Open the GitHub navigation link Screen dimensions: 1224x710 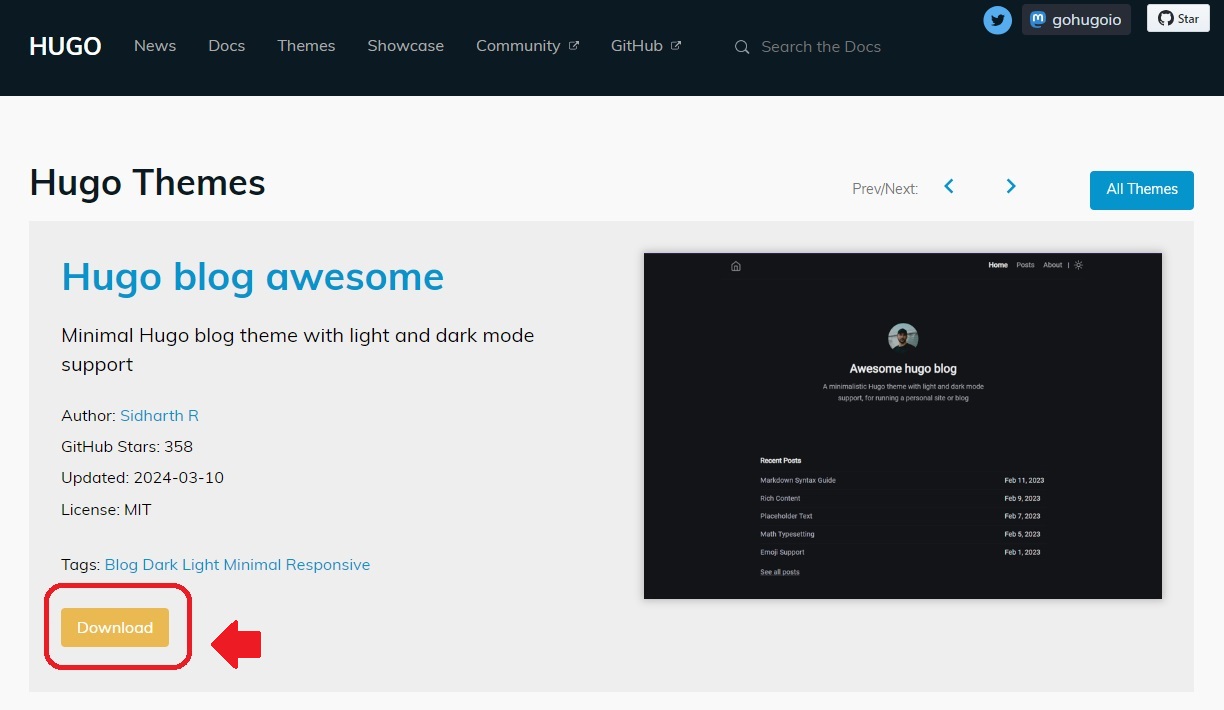(646, 46)
